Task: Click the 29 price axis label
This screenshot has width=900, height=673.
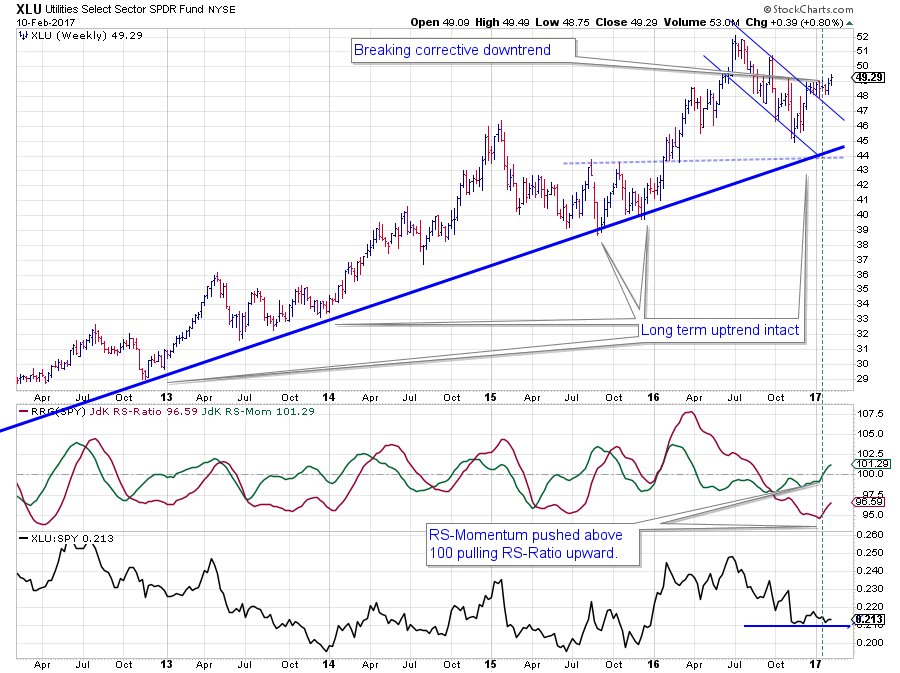Action: 862,379
